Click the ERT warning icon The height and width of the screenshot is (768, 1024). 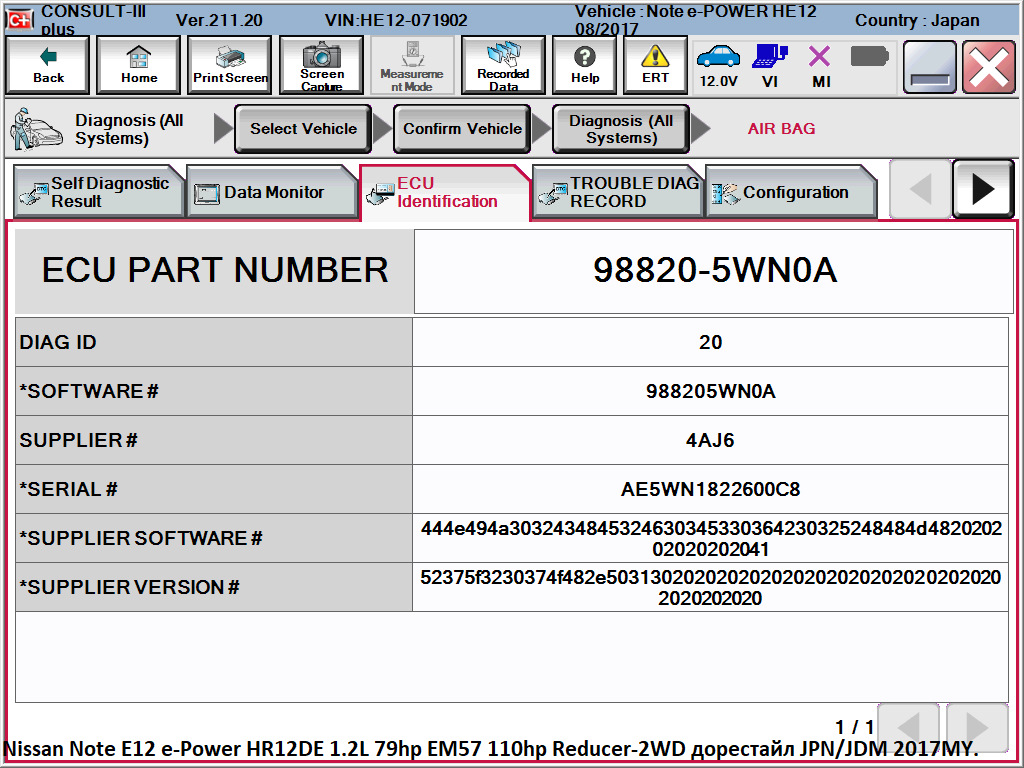[655, 65]
